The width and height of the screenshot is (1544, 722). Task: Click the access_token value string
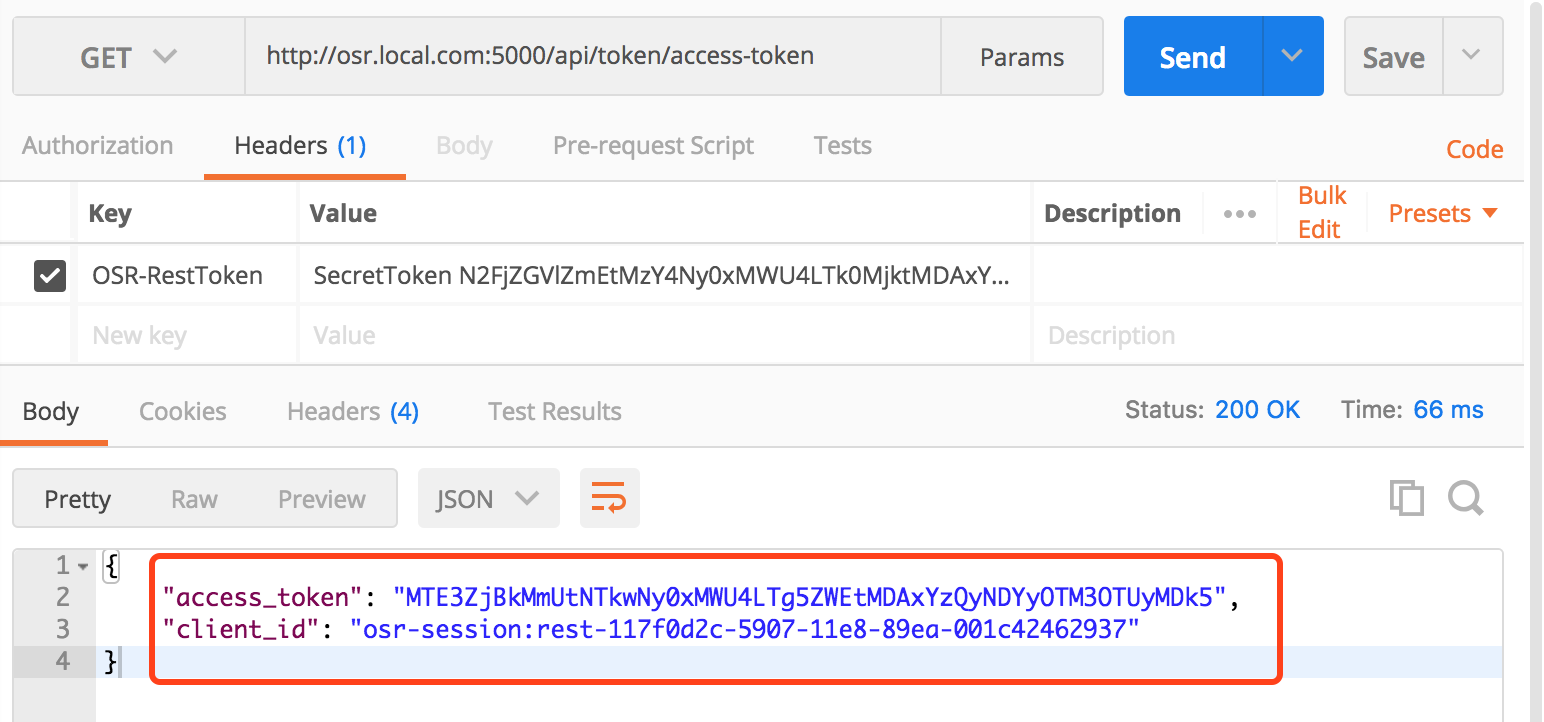pos(810,598)
